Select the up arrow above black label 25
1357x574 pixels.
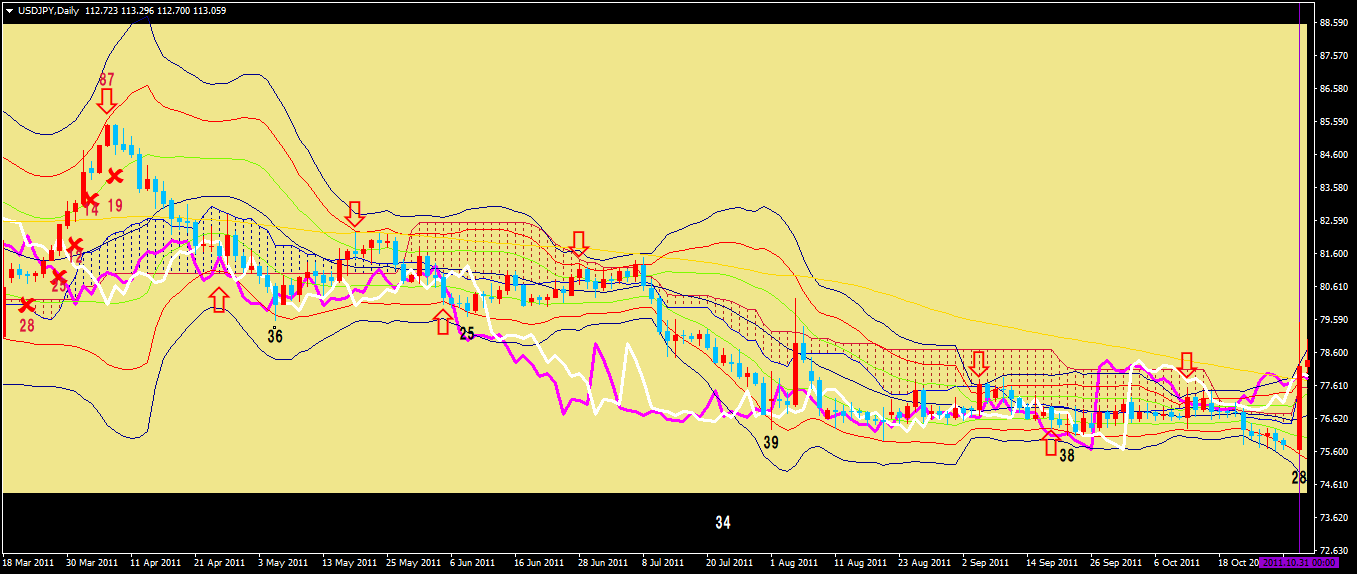point(443,321)
